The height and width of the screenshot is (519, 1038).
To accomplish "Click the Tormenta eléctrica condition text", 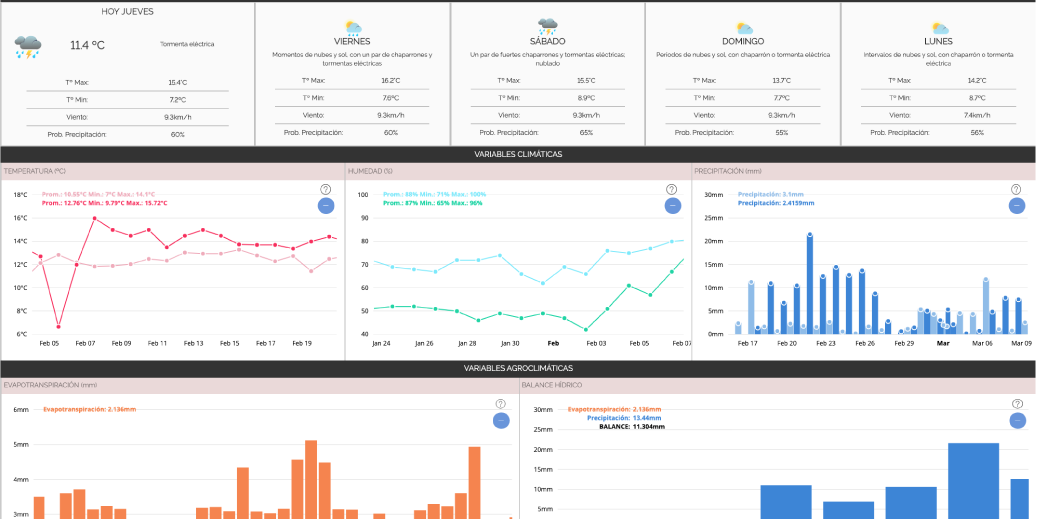I will pos(187,44).
